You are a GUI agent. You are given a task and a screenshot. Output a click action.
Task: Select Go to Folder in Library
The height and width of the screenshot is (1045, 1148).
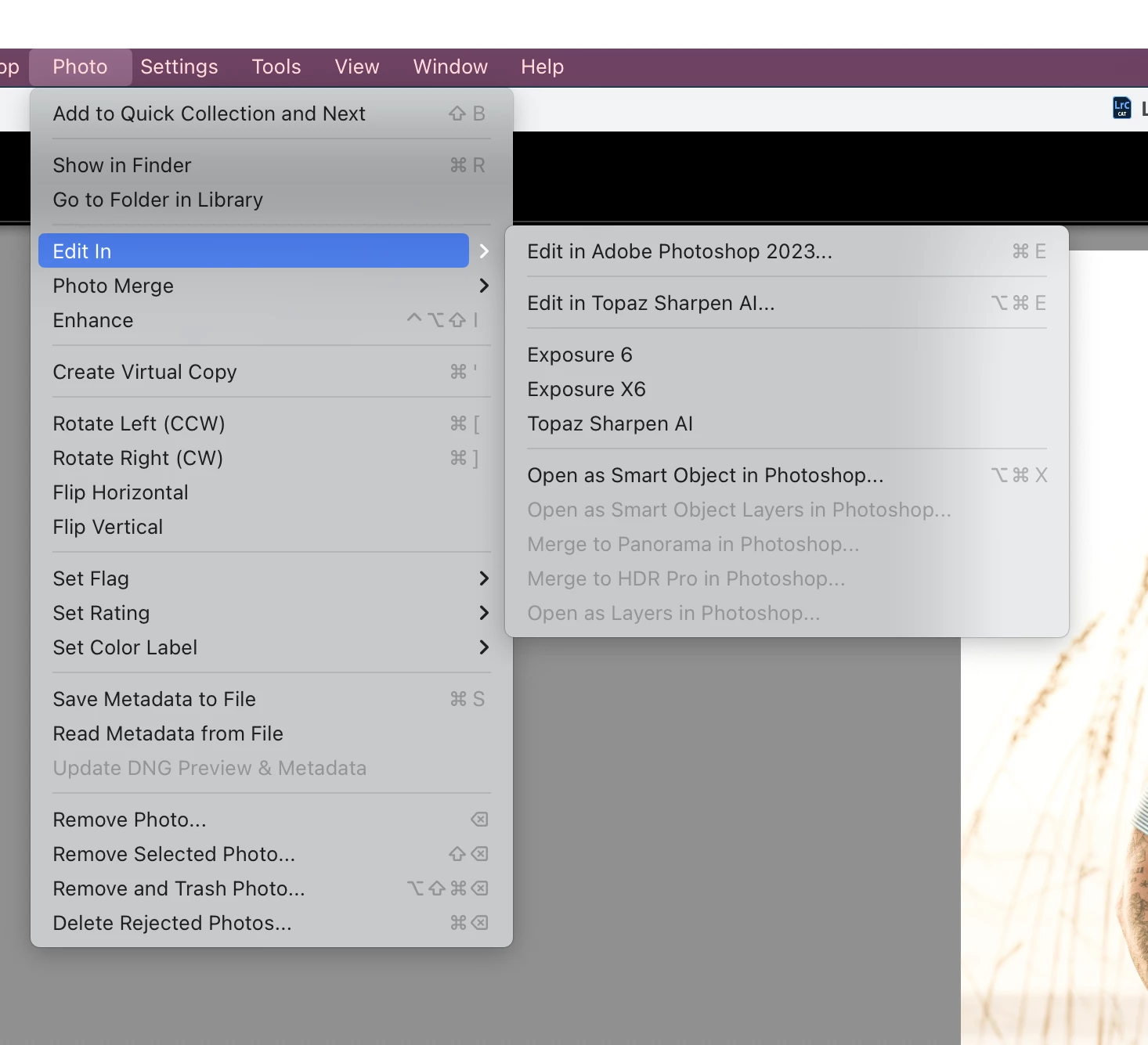(x=271, y=200)
